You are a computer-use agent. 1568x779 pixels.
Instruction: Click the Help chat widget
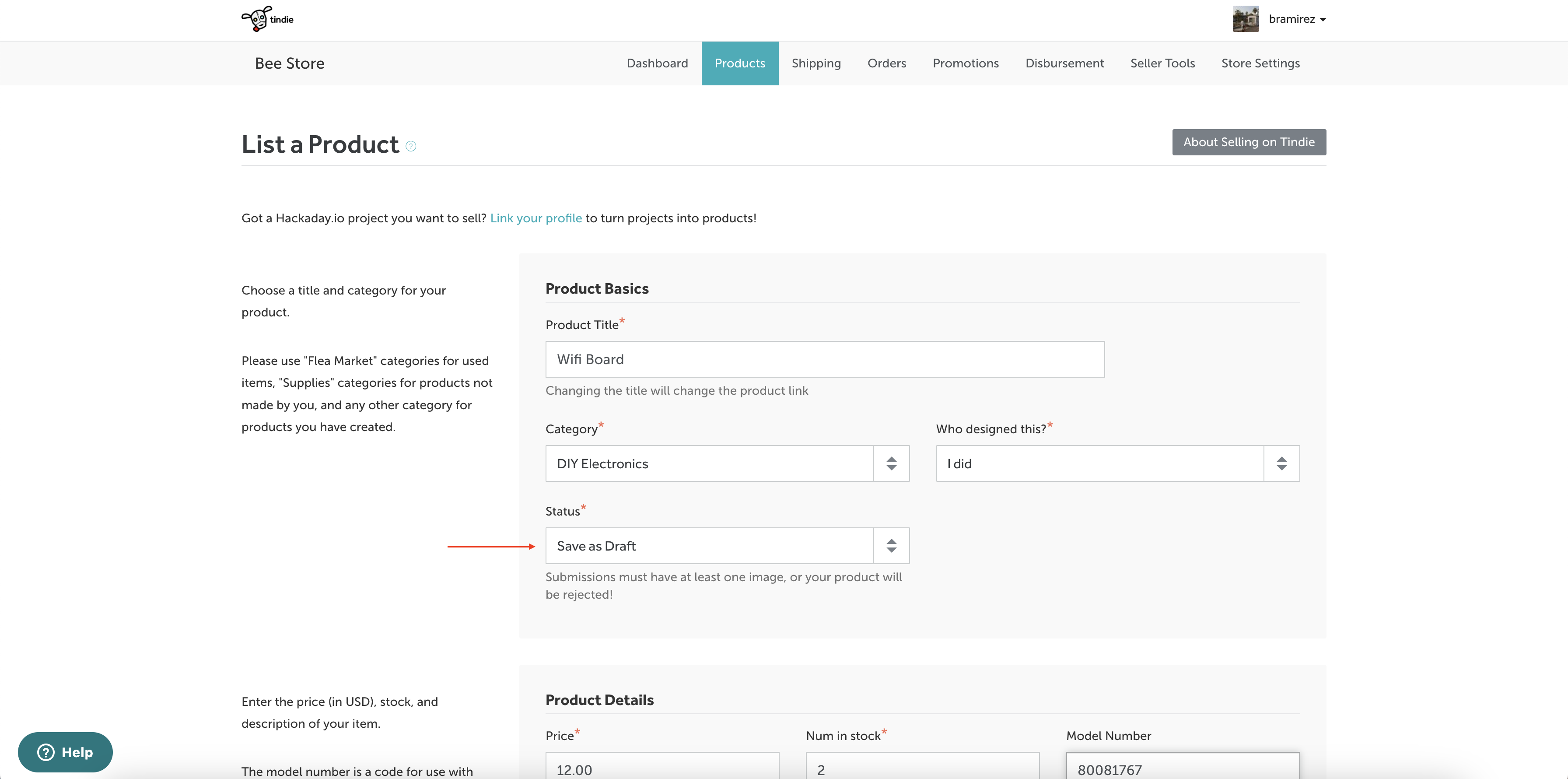(65, 751)
